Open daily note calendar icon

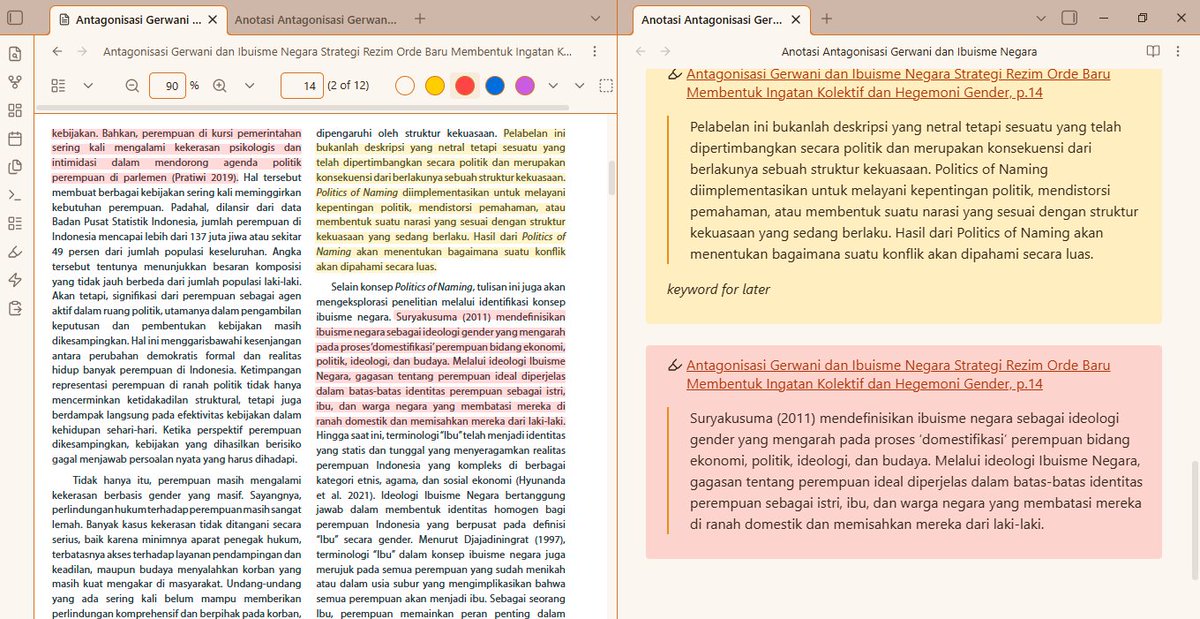[14, 138]
